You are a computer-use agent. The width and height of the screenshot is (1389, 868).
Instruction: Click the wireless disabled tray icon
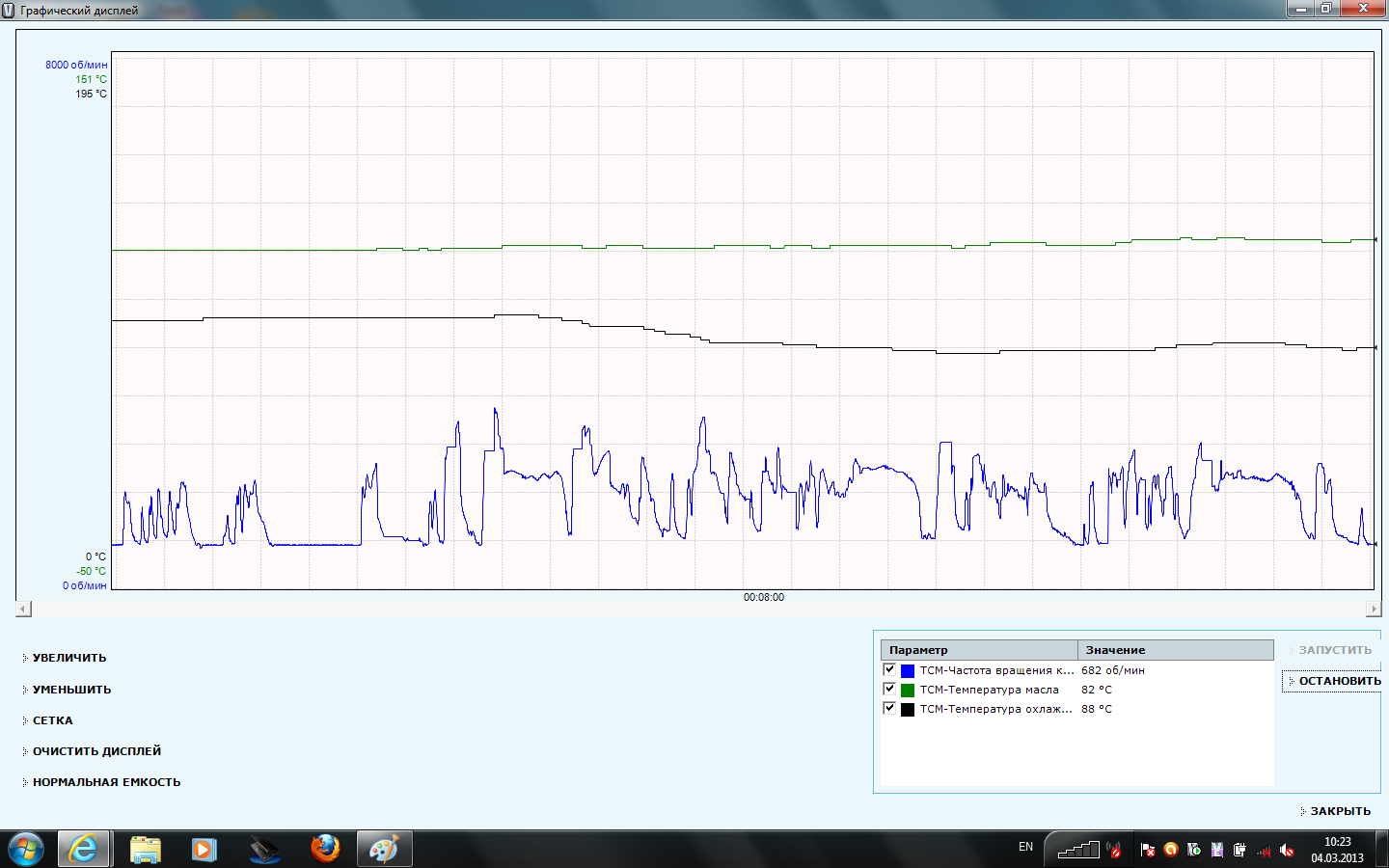click(x=1114, y=850)
